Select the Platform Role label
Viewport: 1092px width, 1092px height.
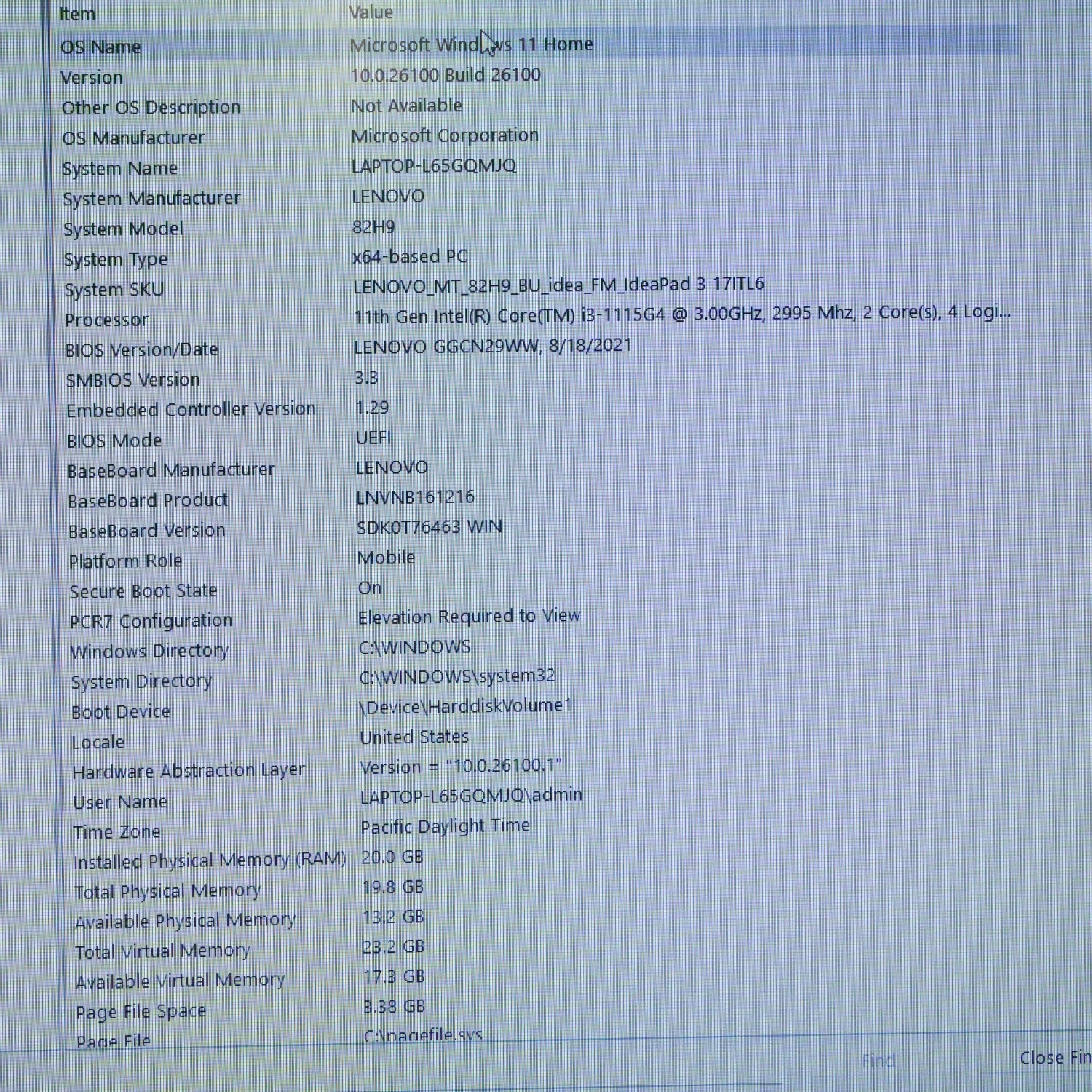click(126, 561)
